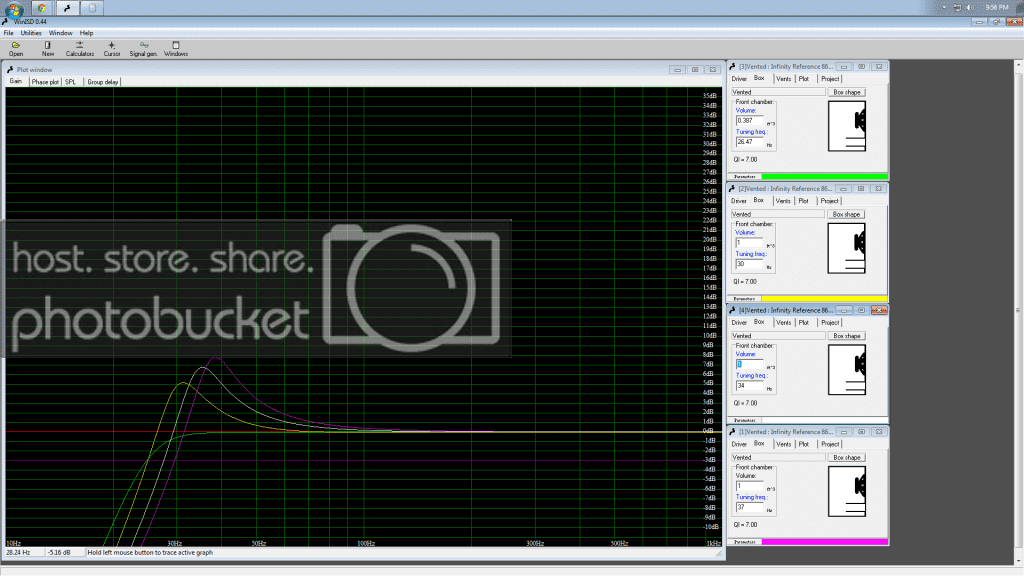Open Project tab in project [1] window

[830, 444]
